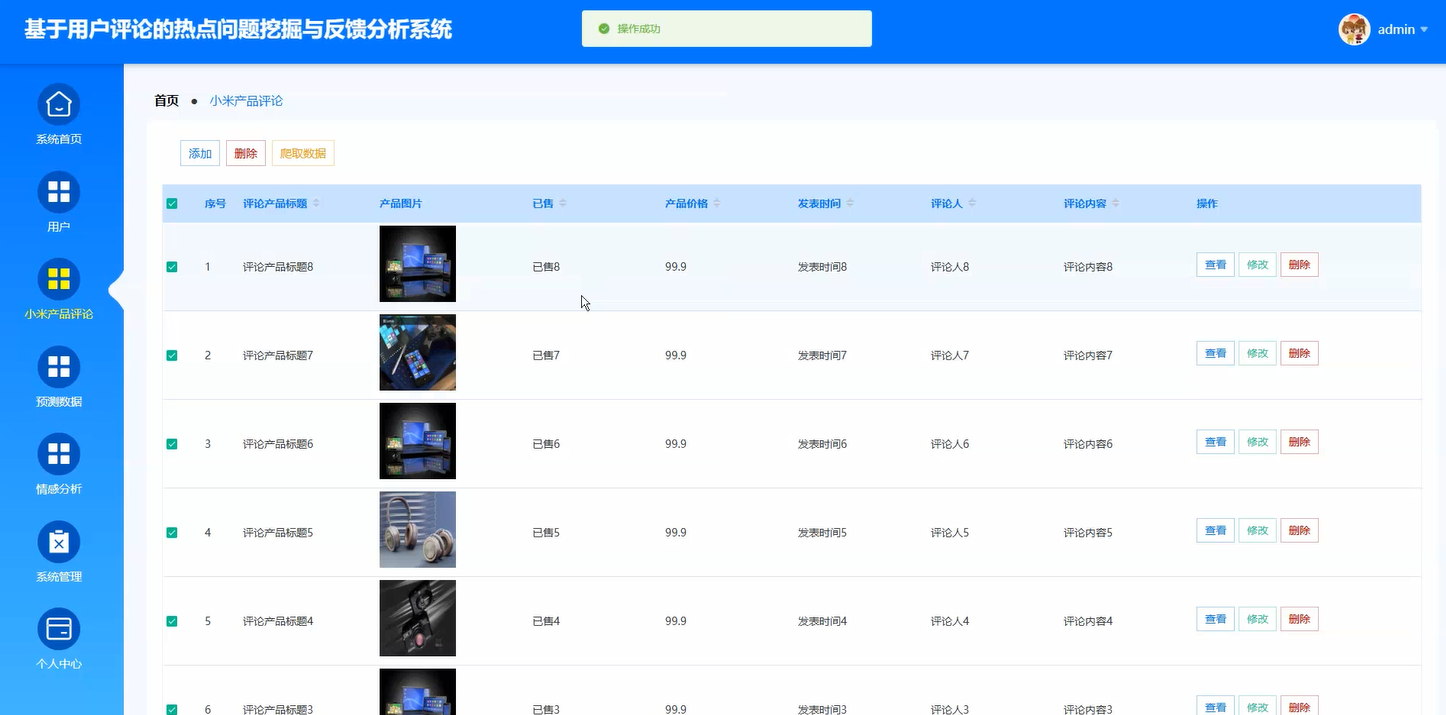Click the cell 已售5

point(546,533)
